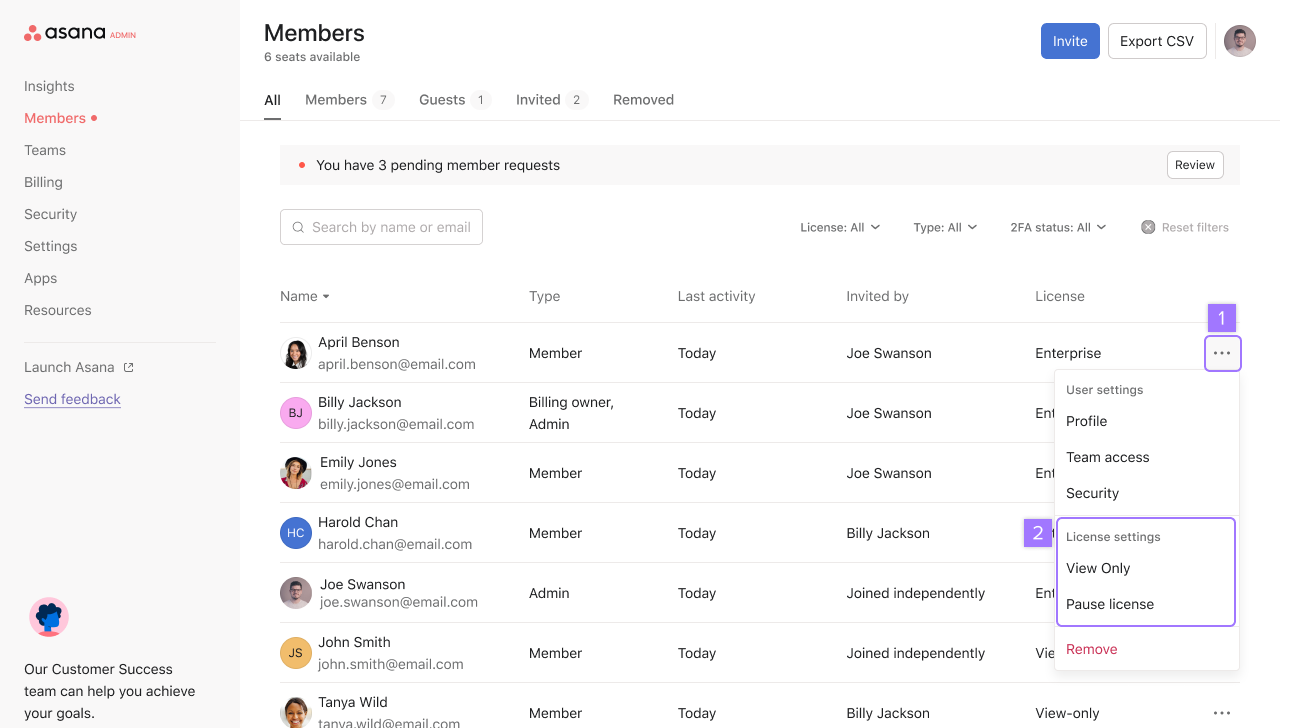The height and width of the screenshot is (728, 1300).
Task: Click the external link icon beside Launch Asana
Action: (x=127, y=366)
